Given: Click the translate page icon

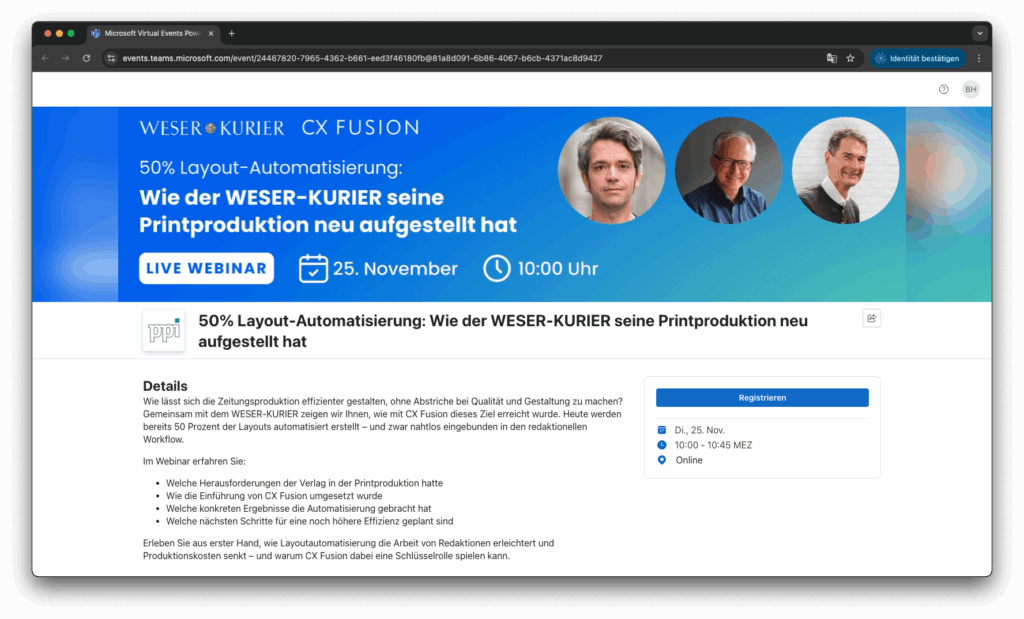Looking at the screenshot, I should pyautogui.click(x=831, y=58).
